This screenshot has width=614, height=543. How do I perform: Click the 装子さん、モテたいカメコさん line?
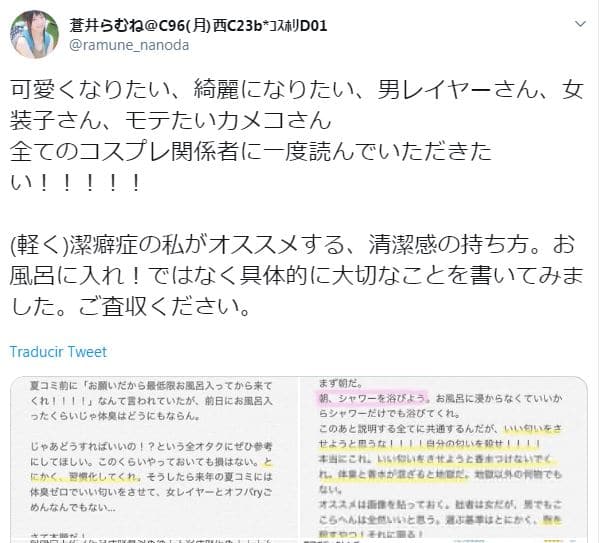[171, 120]
